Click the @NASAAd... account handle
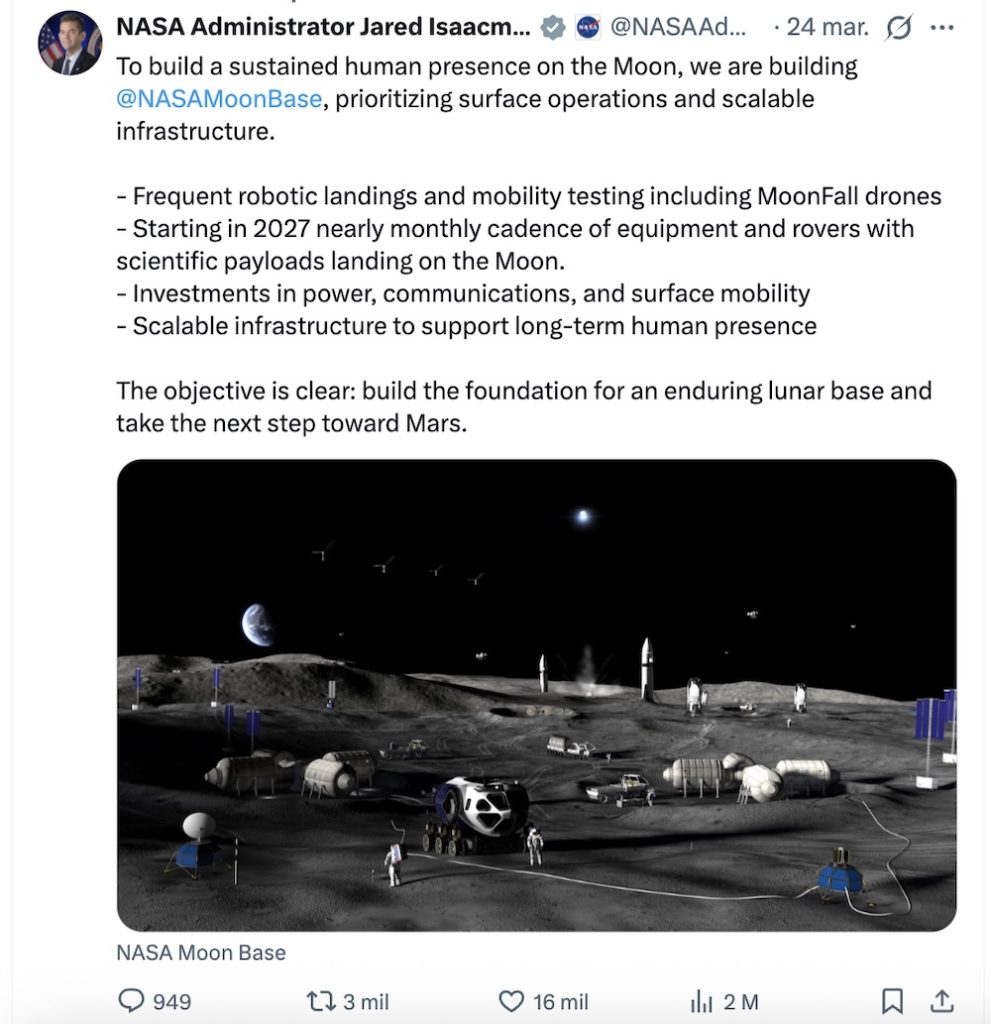Viewport: 991px width, 1024px height. pyautogui.click(x=678, y=28)
